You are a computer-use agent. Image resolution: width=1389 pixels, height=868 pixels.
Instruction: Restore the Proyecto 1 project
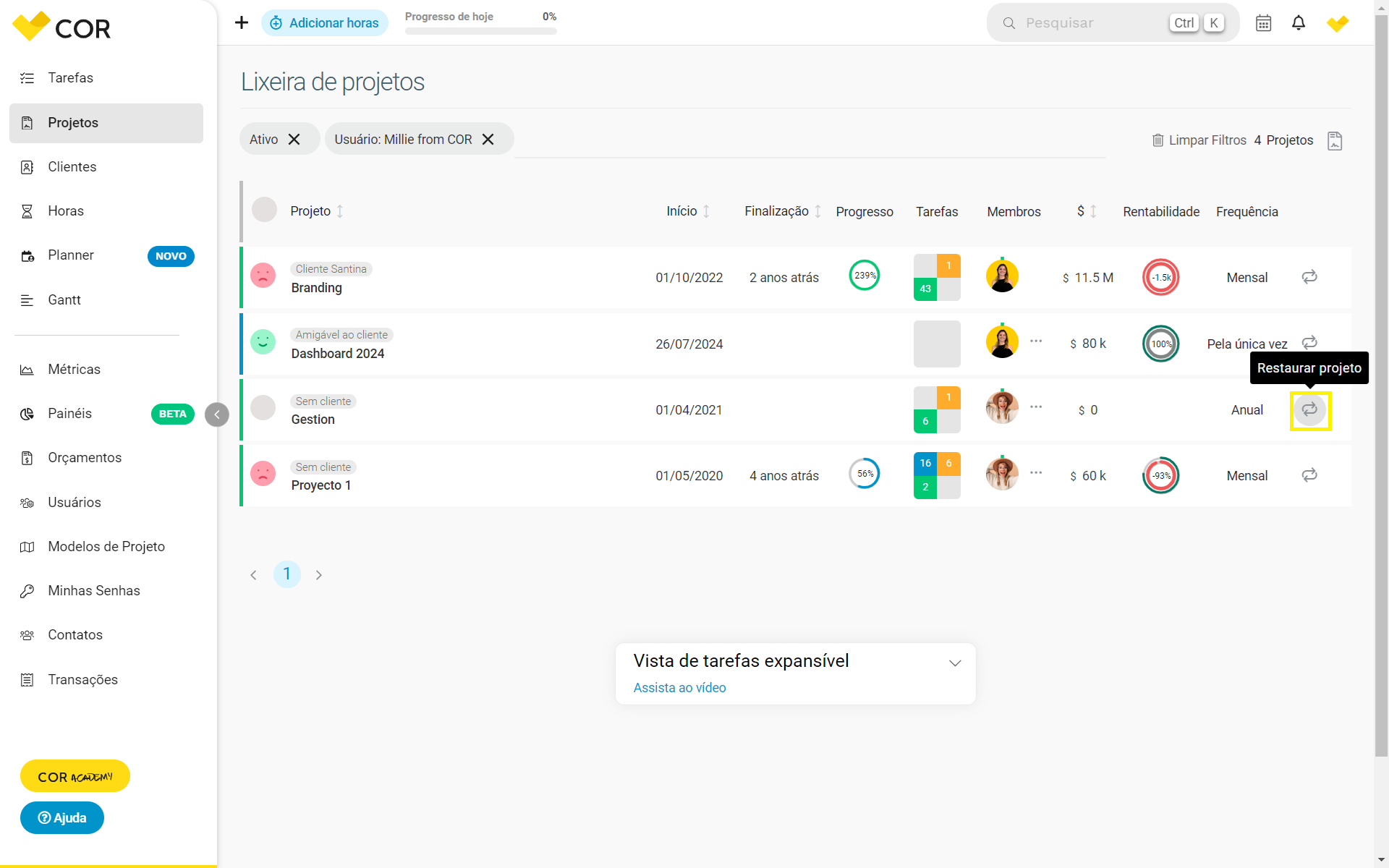[x=1309, y=475]
